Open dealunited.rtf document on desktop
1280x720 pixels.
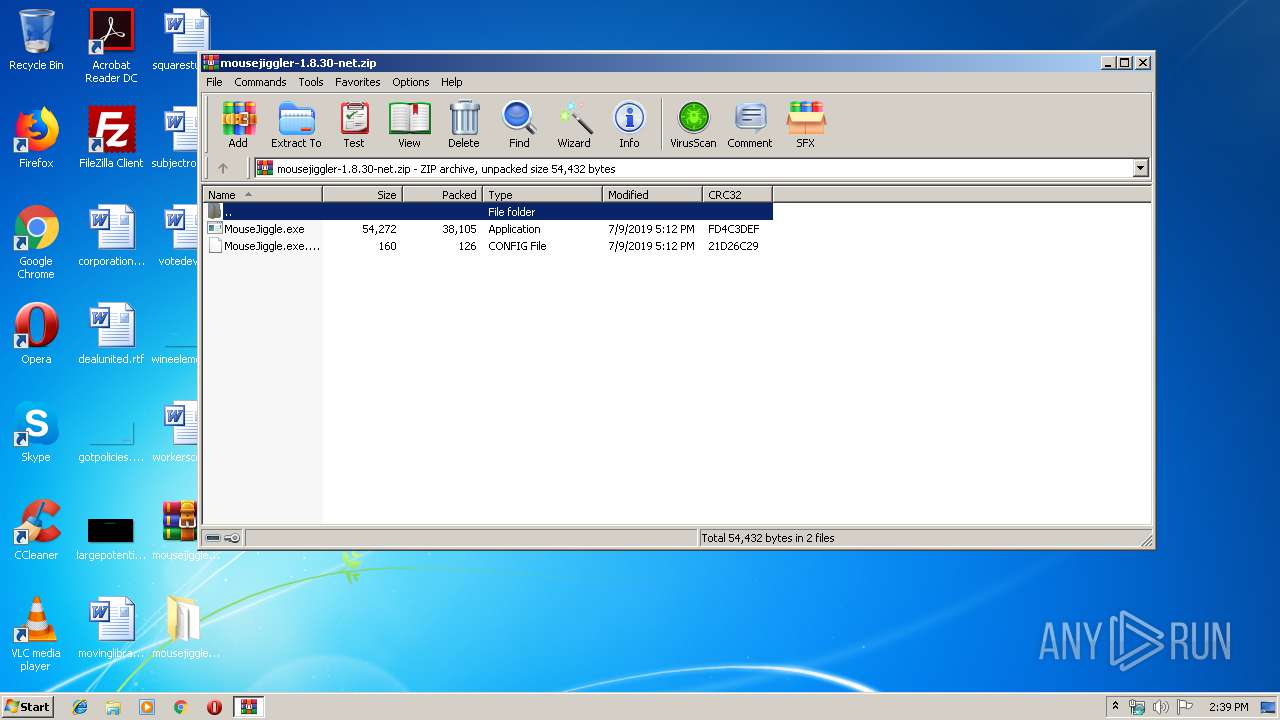coord(111,334)
